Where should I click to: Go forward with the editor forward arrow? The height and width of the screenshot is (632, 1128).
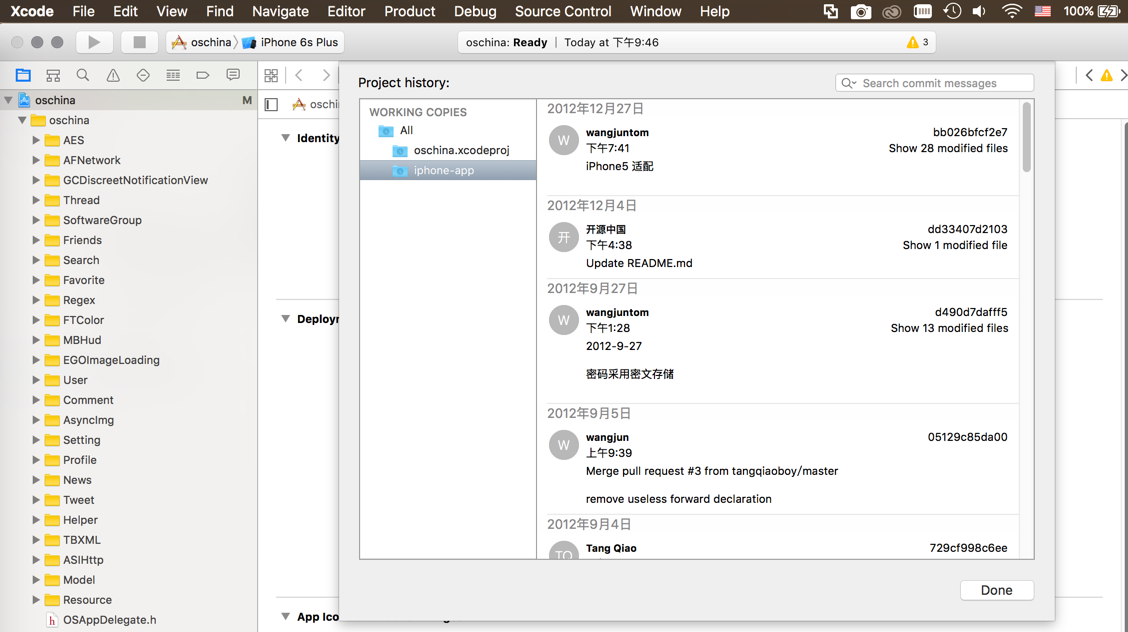click(326, 75)
